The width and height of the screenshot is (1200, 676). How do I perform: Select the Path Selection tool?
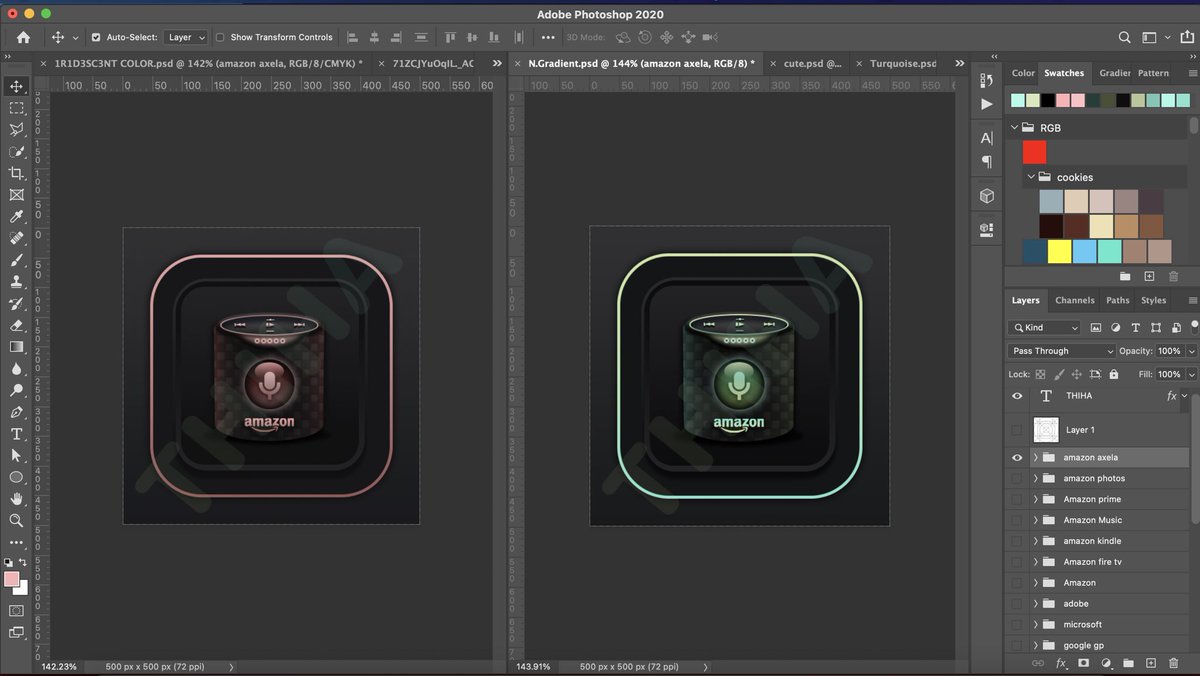click(x=17, y=455)
